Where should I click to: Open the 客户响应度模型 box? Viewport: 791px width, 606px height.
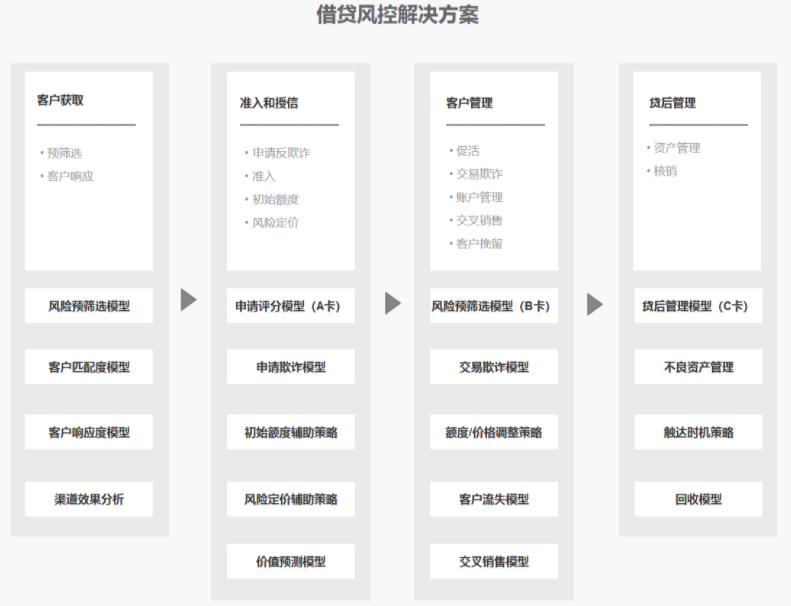89,432
